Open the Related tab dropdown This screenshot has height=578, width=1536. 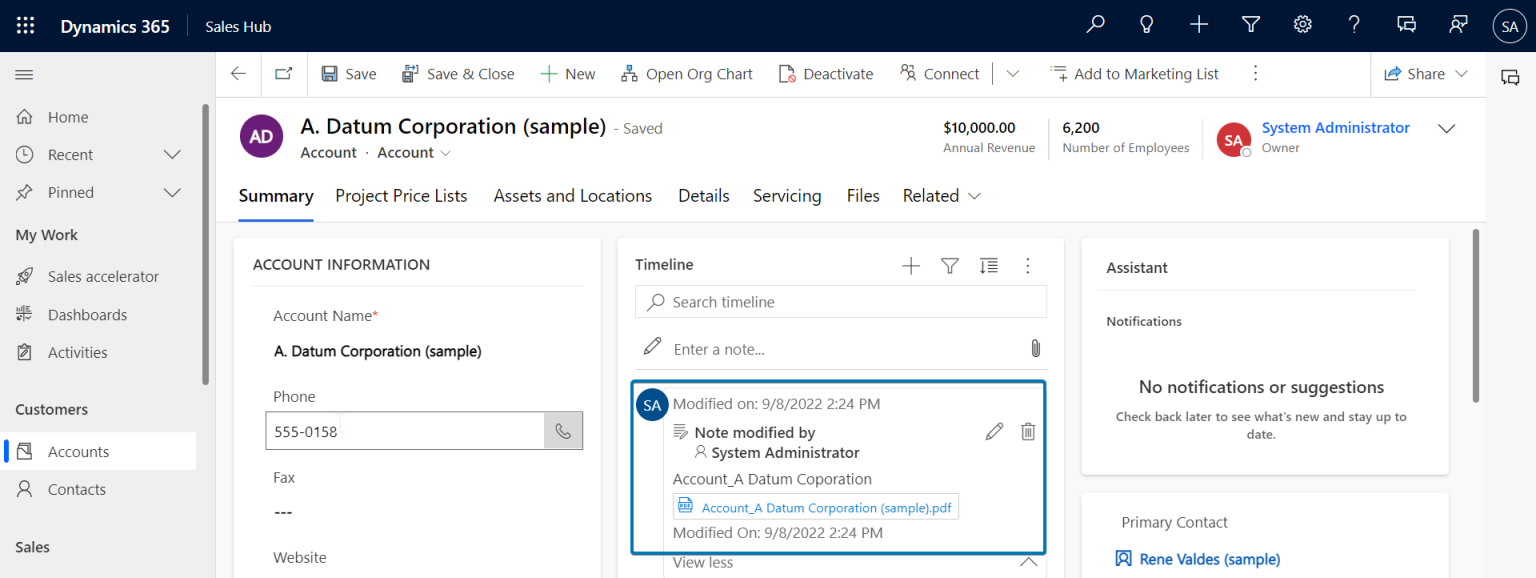click(973, 196)
